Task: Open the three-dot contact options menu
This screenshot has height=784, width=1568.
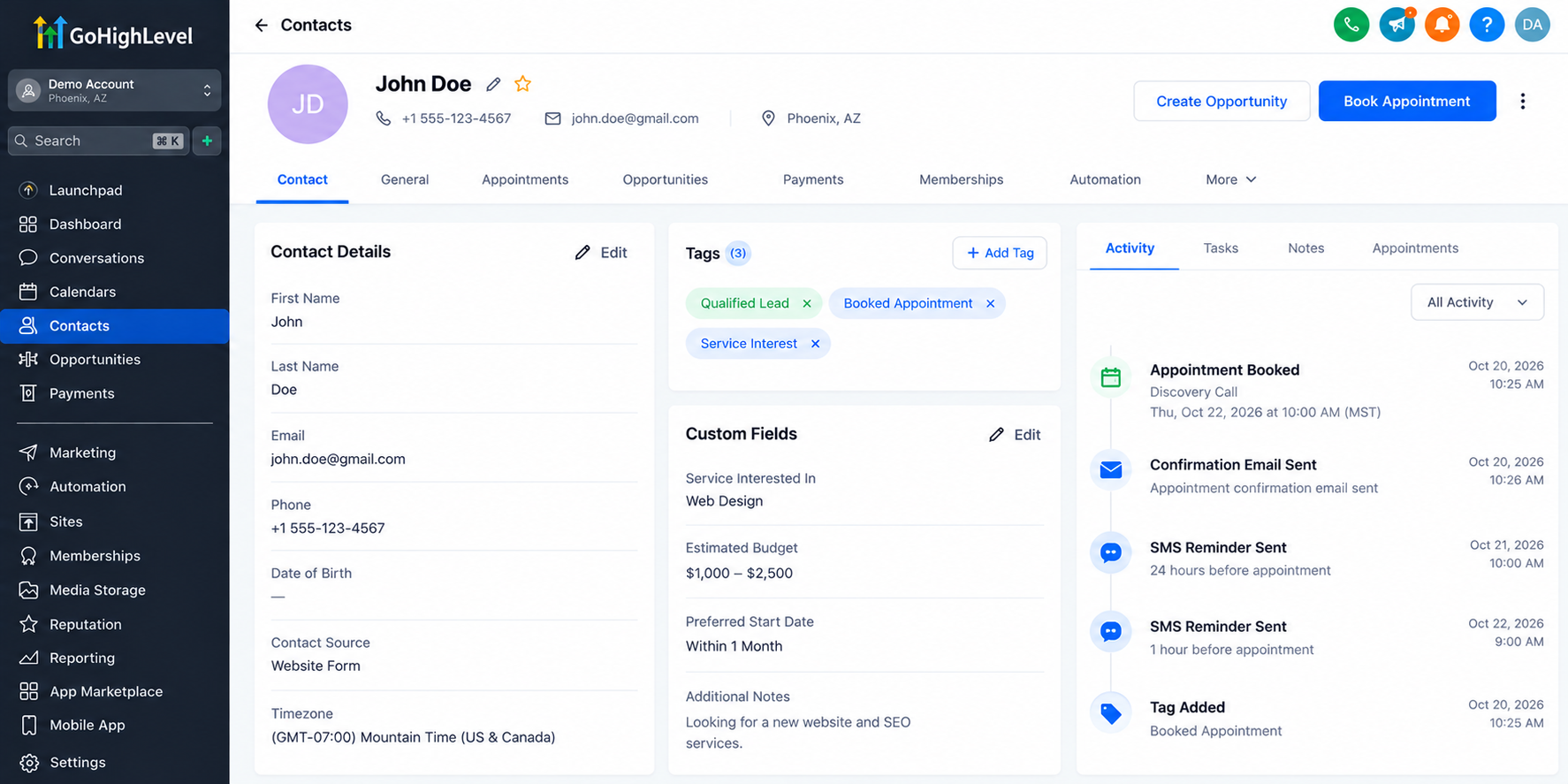Action: coord(1522,102)
